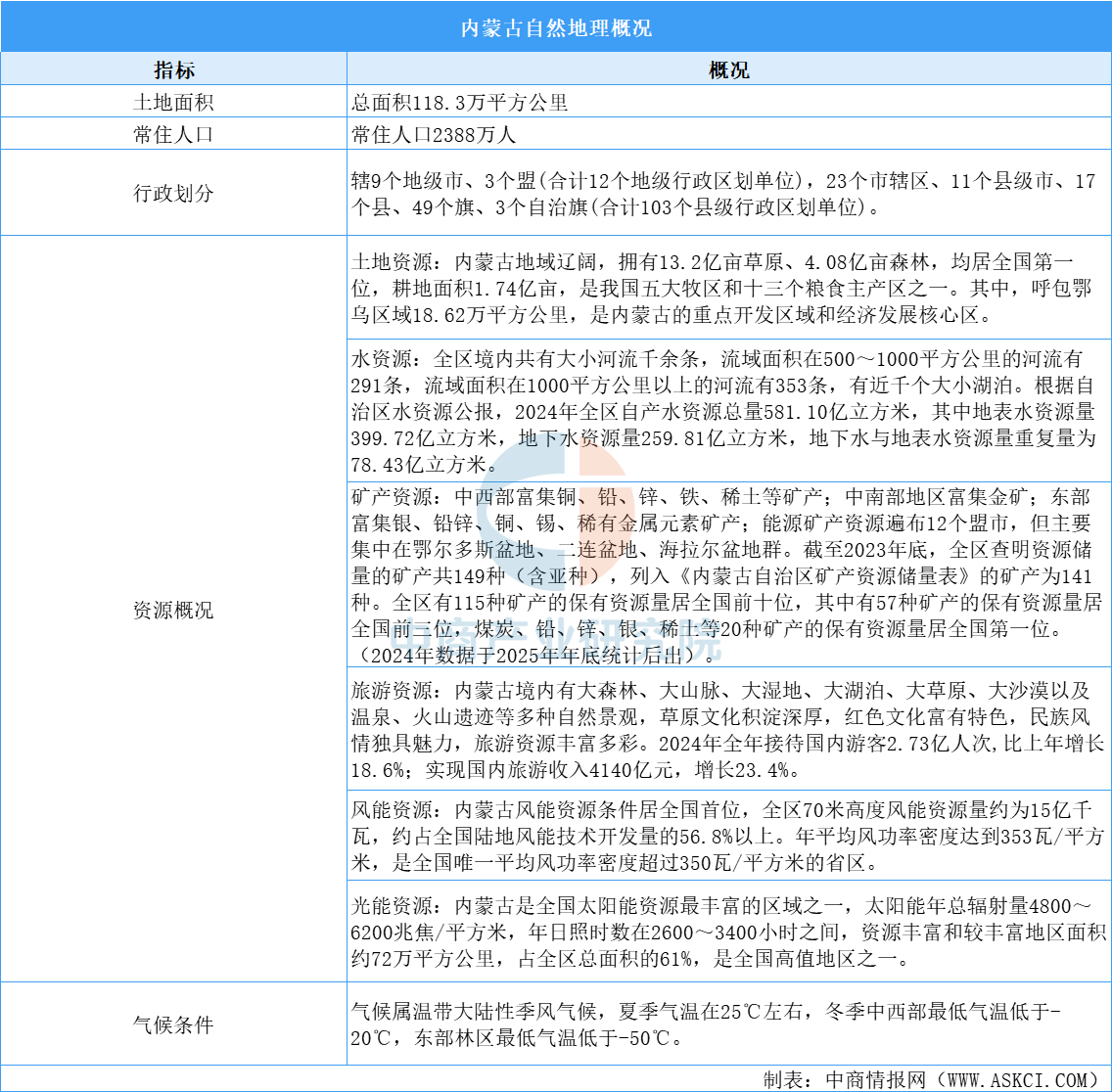Screen dimensions: 1112x1092
Task: Click the 旅游资源 paragraph cell
Action: [728, 730]
